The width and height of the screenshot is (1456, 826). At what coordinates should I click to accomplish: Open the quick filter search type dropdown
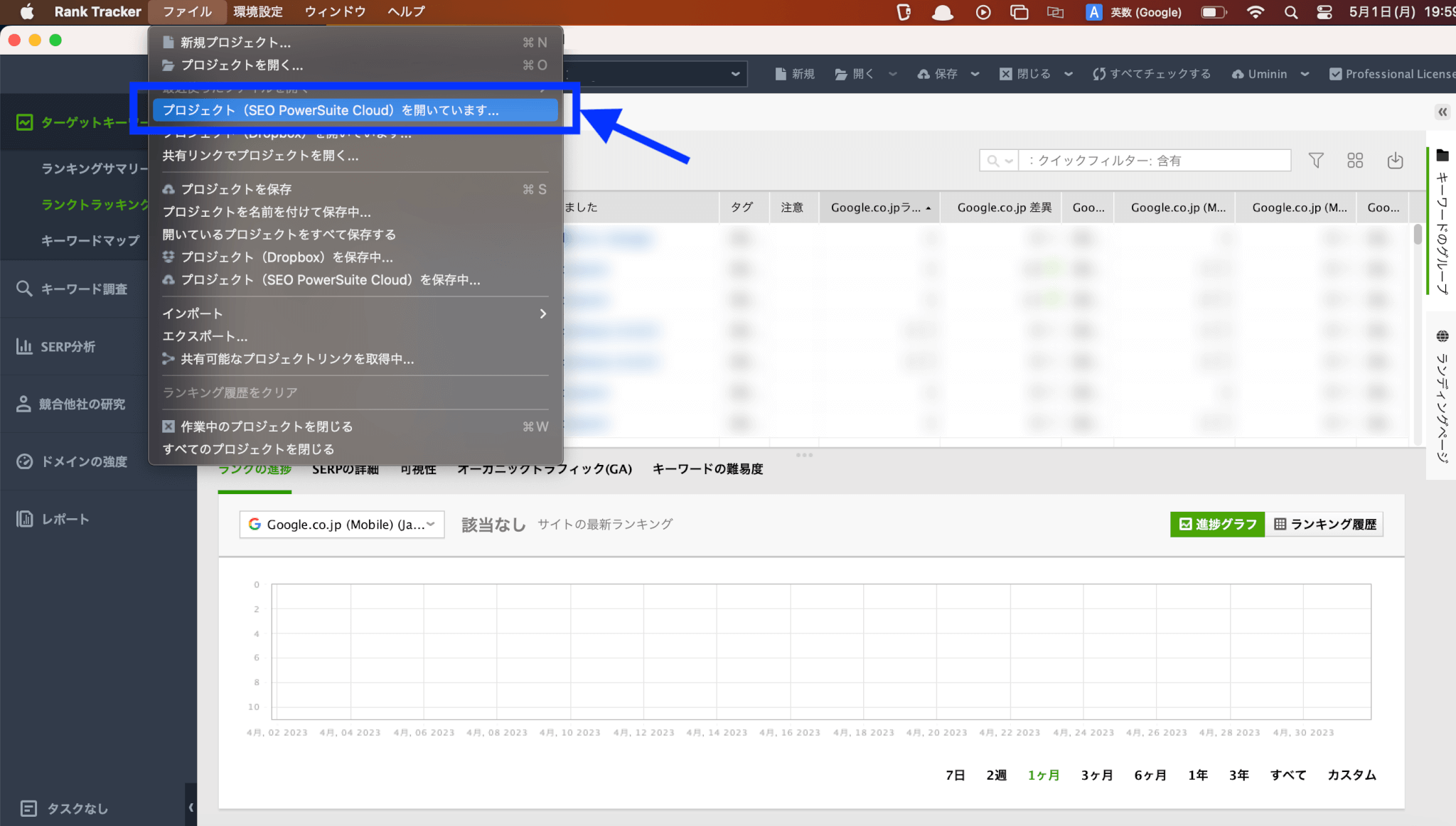(1009, 161)
